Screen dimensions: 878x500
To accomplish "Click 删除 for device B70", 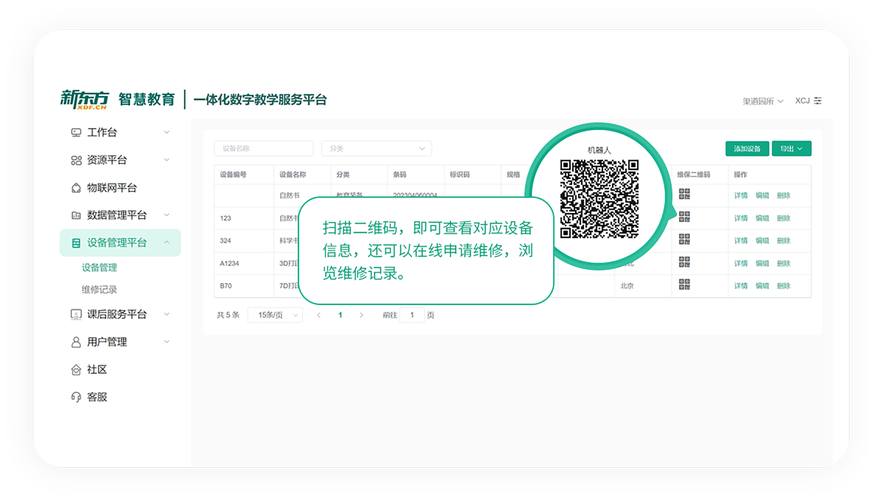I will [x=783, y=286].
